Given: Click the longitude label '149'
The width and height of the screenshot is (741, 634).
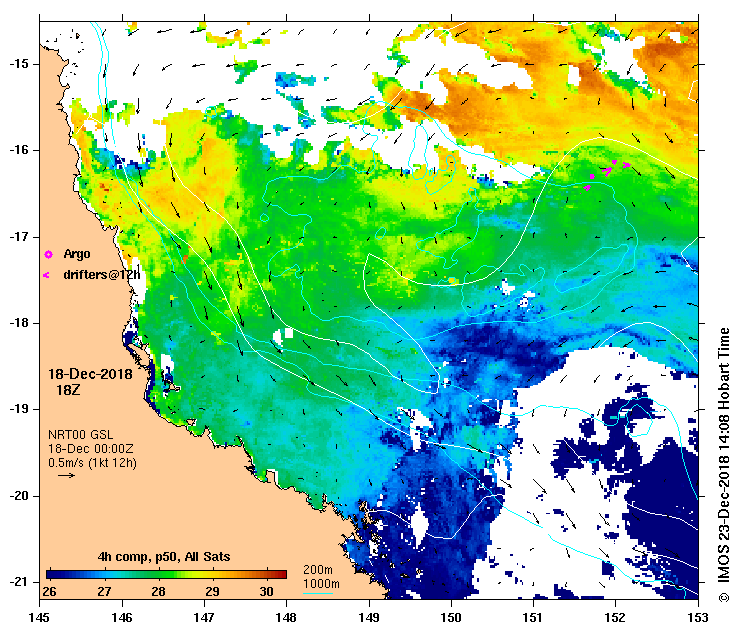Looking at the screenshot, I should 369,617.
